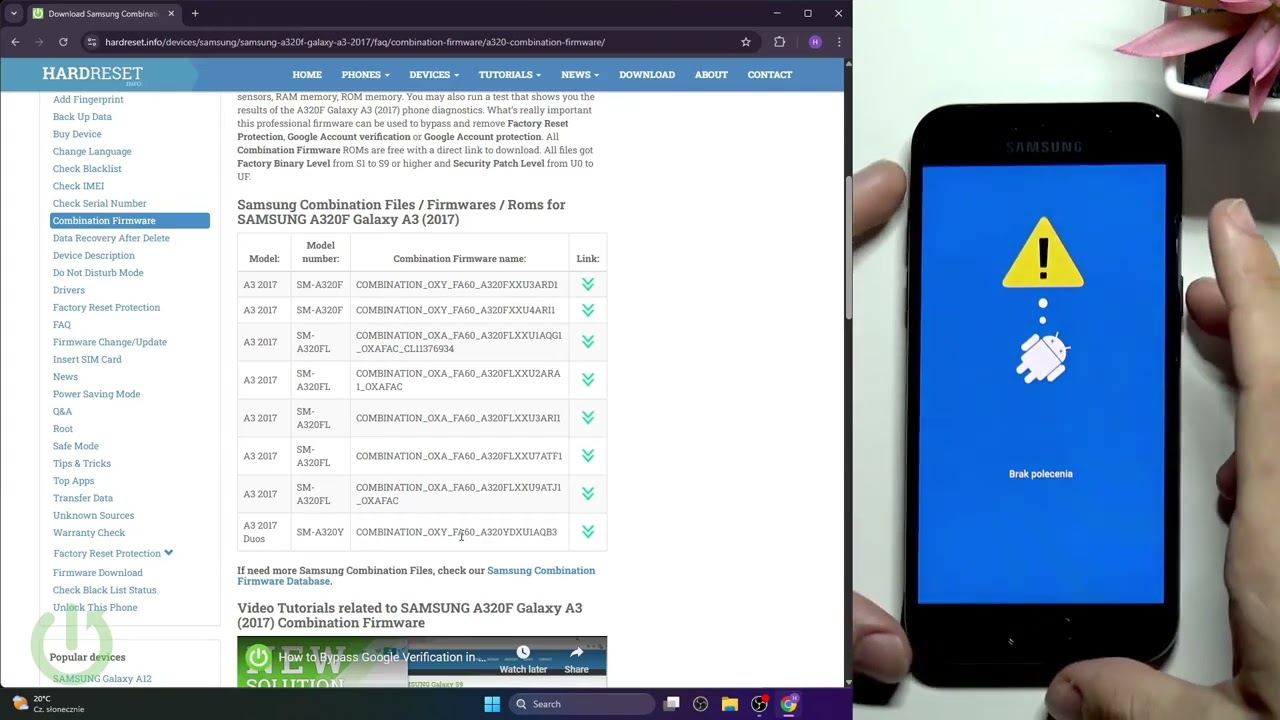
Task: Download A320FLXXU3ARI1 firmware via its arrow
Action: [x=588, y=418]
